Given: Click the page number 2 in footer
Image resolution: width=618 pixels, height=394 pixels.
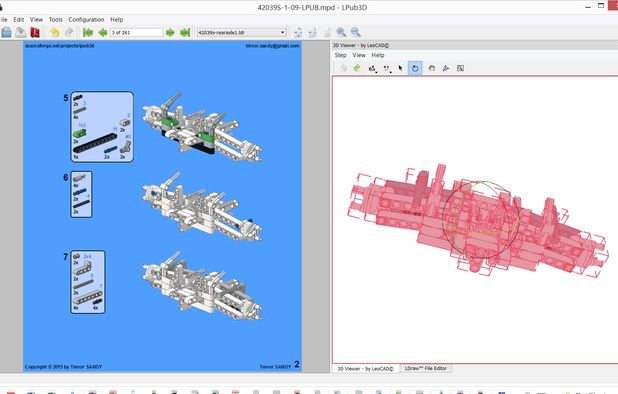Looking at the screenshot, I should (297, 365).
